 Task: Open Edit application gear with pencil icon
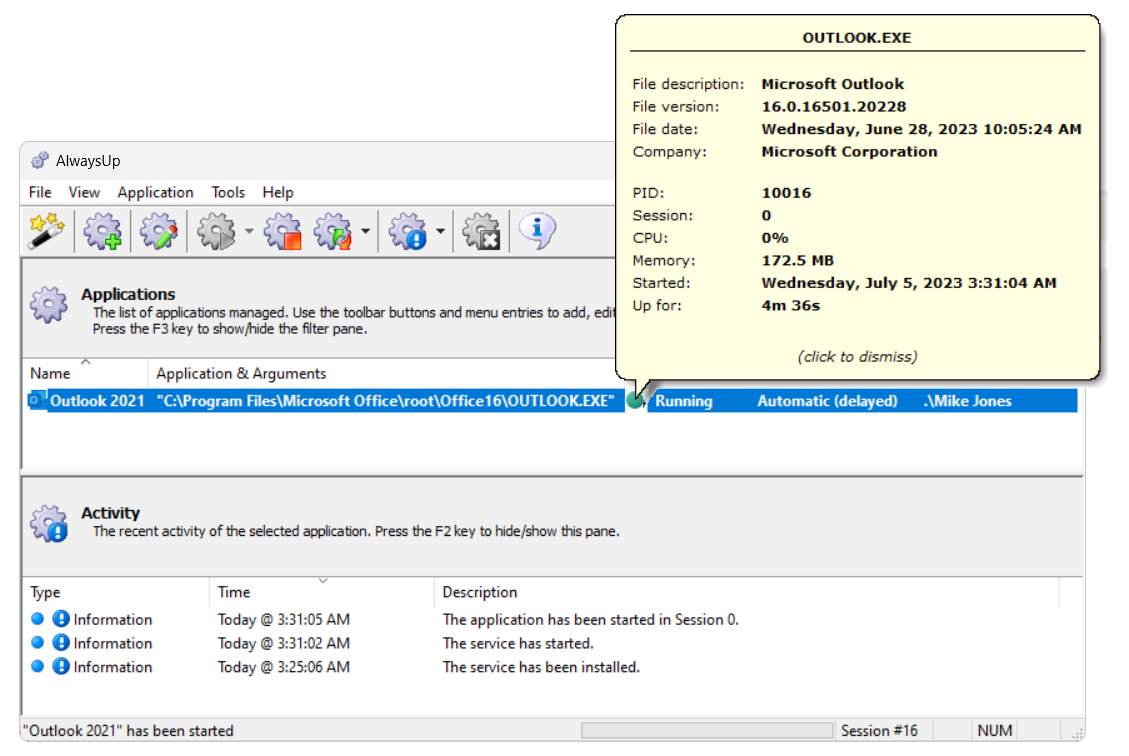click(159, 231)
